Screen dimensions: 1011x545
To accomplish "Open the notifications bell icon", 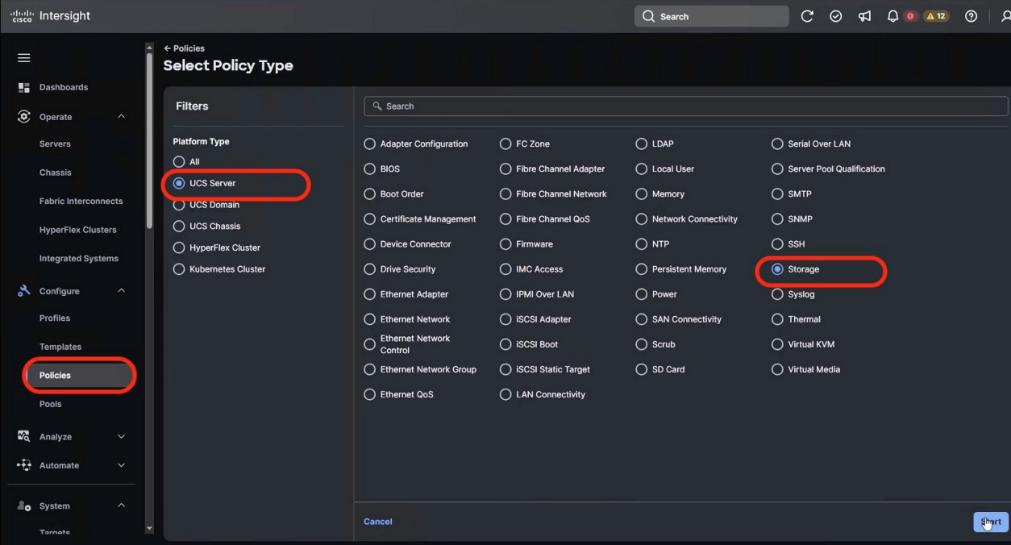I will (x=892, y=16).
